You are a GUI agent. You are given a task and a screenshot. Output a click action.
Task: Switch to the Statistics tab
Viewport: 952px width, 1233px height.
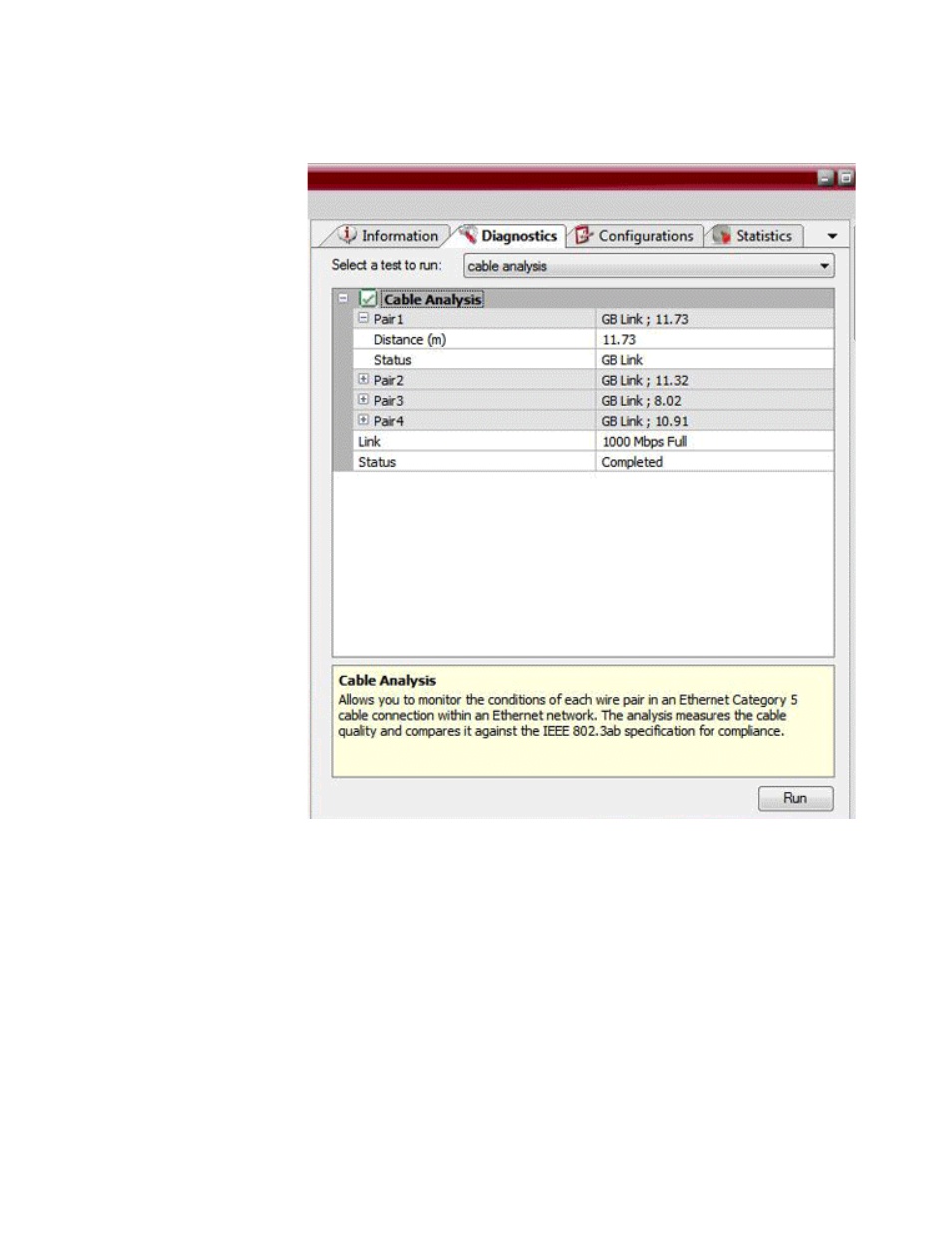752,236
